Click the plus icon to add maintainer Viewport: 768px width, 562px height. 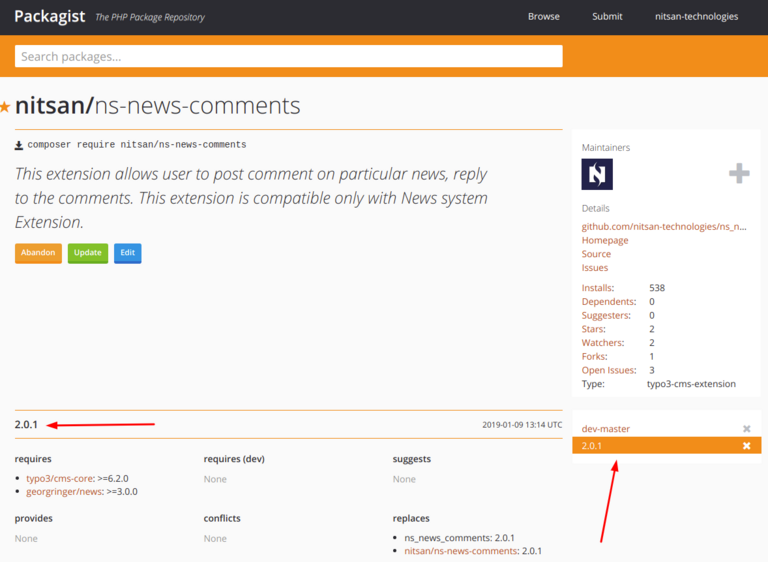739,174
